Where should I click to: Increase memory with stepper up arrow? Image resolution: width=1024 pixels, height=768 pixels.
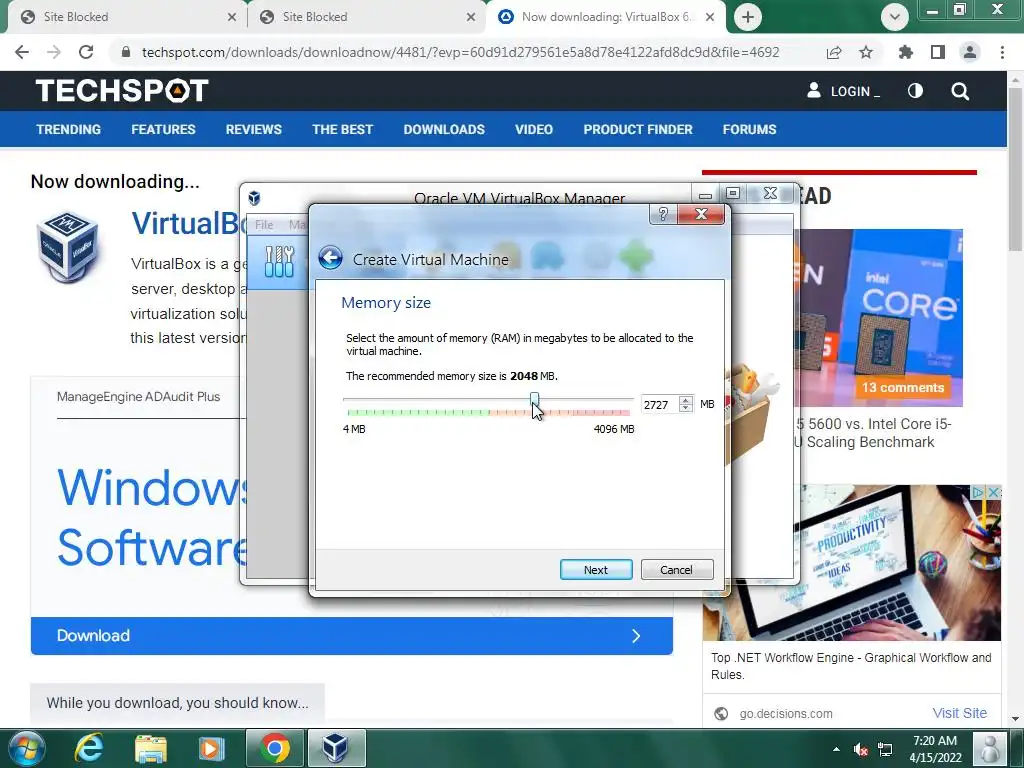685,400
